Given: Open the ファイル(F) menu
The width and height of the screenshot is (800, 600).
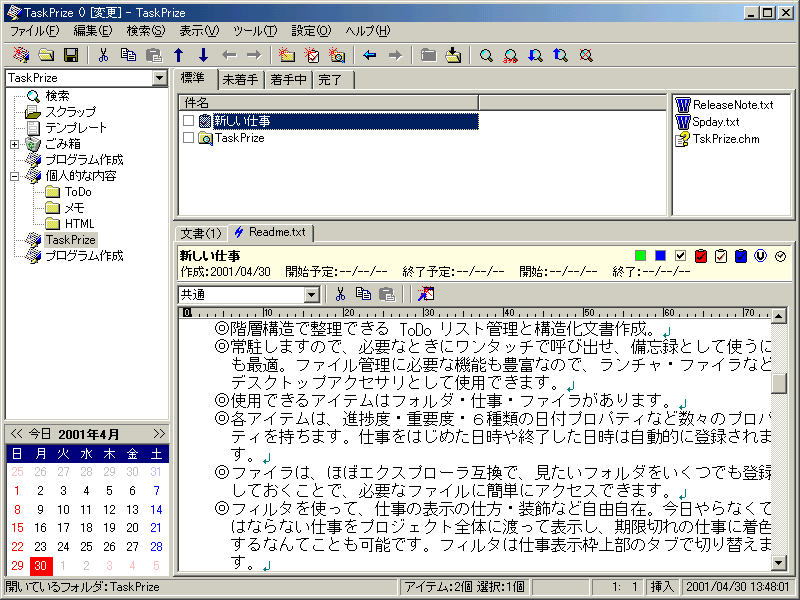Looking at the screenshot, I should pyautogui.click(x=34, y=31).
